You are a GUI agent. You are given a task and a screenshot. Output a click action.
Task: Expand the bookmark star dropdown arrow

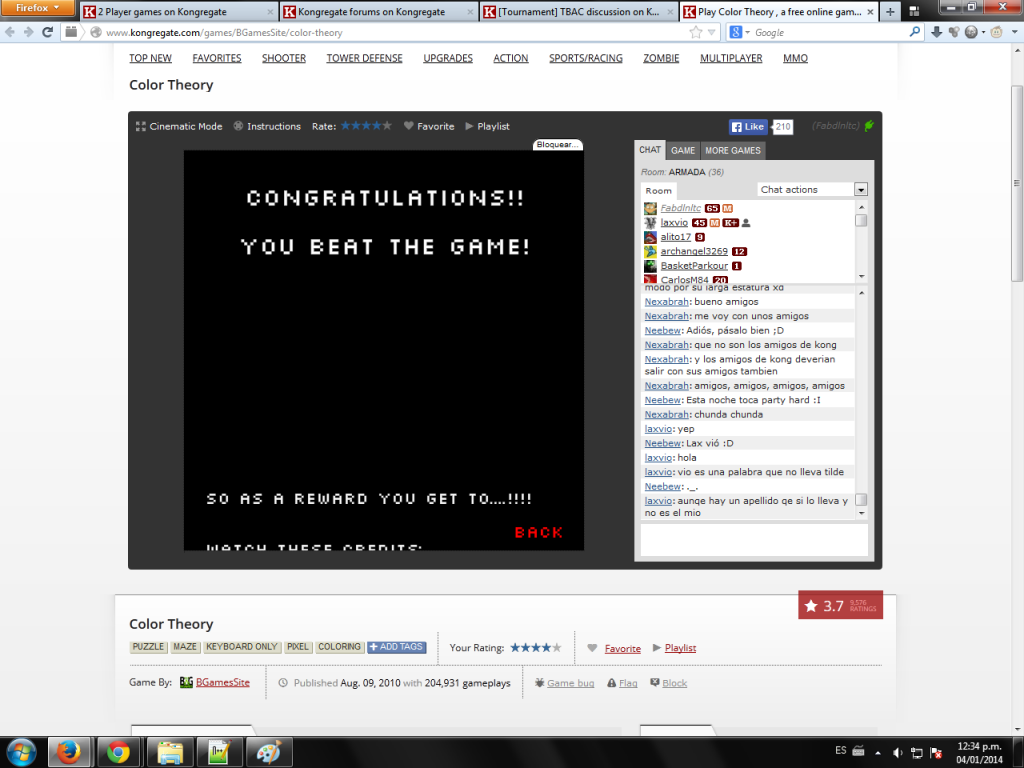click(x=712, y=32)
